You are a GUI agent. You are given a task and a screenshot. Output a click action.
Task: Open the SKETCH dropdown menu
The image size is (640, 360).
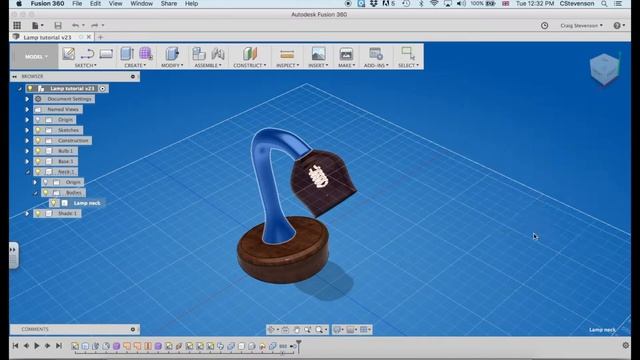pyautogui.click(x=85, y=65)
